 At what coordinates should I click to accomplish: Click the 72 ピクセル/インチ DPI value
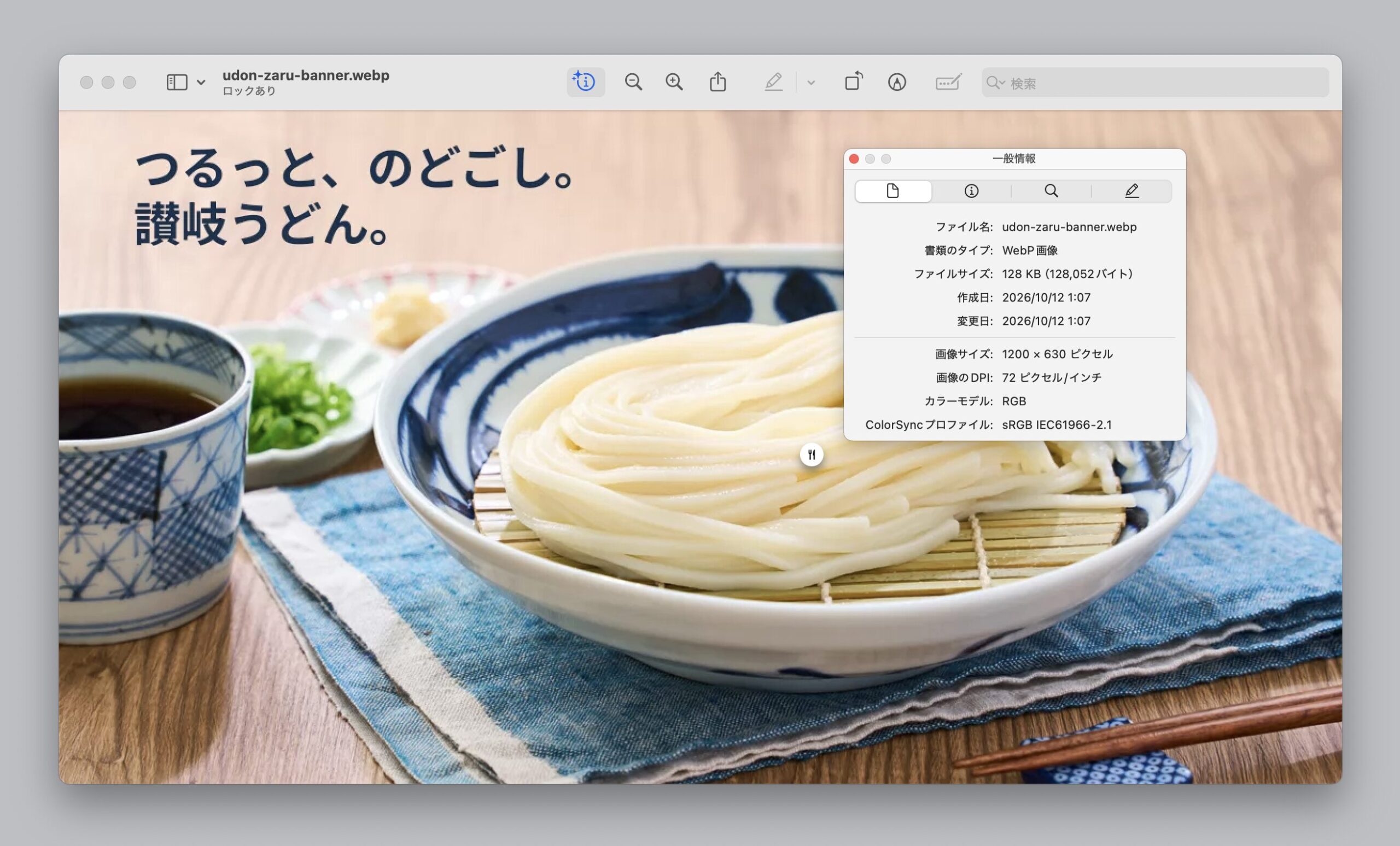(1051, 378)
